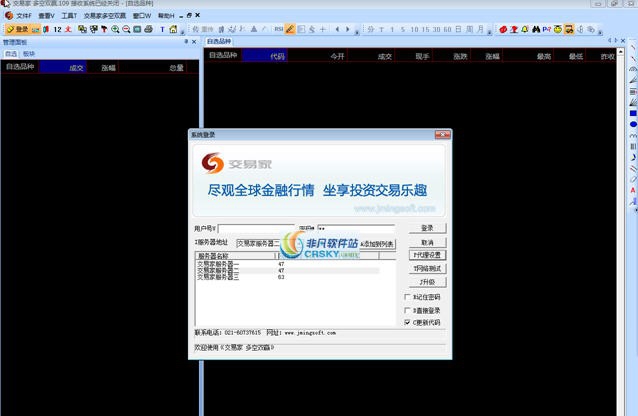Viewport: 638px width, 416px height.
Task: Select the blue T text tool
Action: click(x=162, y=29)
